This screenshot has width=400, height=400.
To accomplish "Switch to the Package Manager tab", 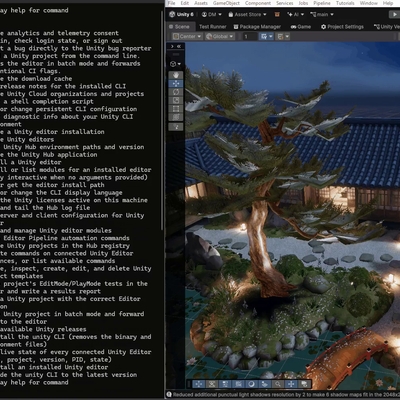I will point(257,27).
